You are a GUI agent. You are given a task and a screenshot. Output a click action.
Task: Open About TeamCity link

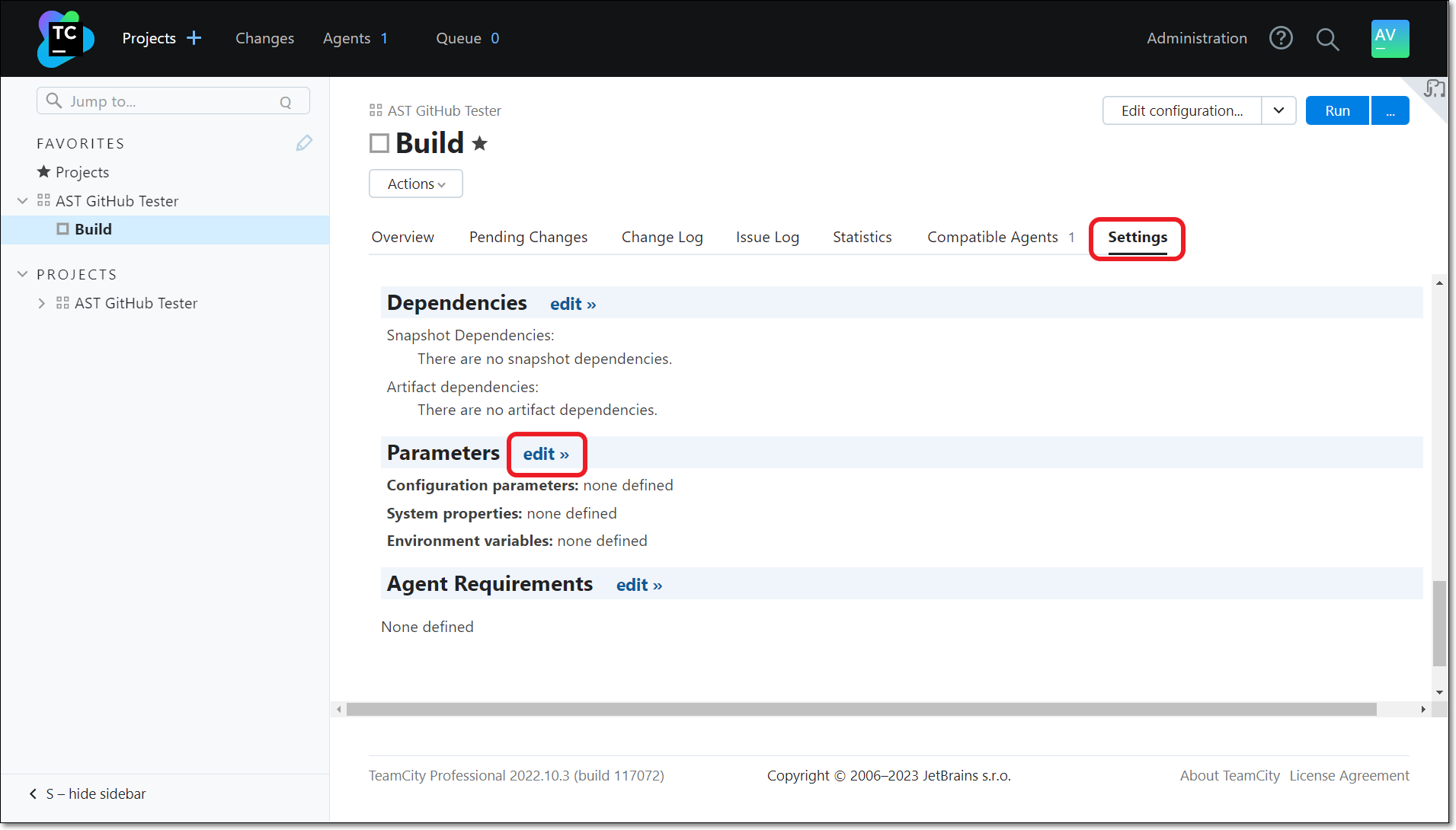click(1230, 775)
